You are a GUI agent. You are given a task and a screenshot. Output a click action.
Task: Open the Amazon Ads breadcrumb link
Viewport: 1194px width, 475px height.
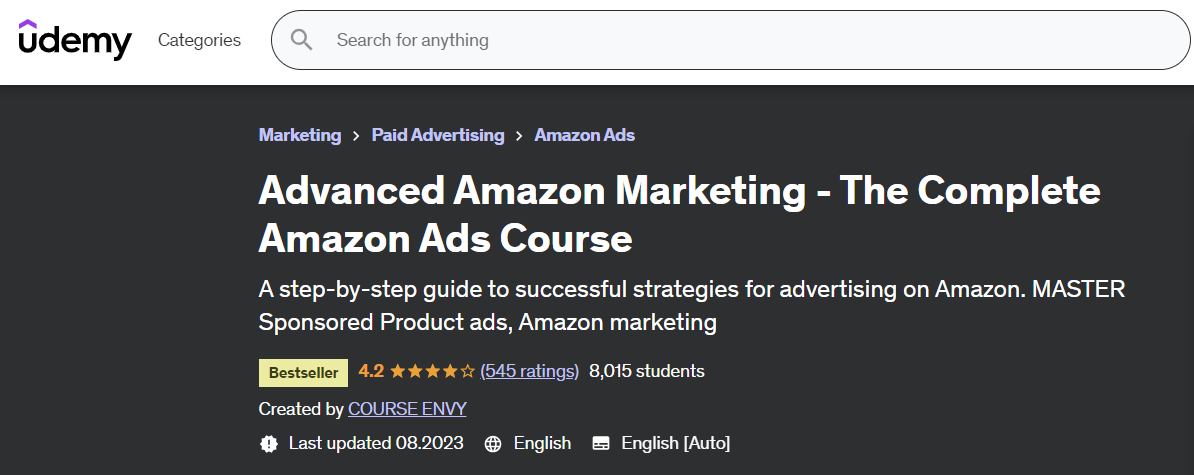tap(585, 135)
